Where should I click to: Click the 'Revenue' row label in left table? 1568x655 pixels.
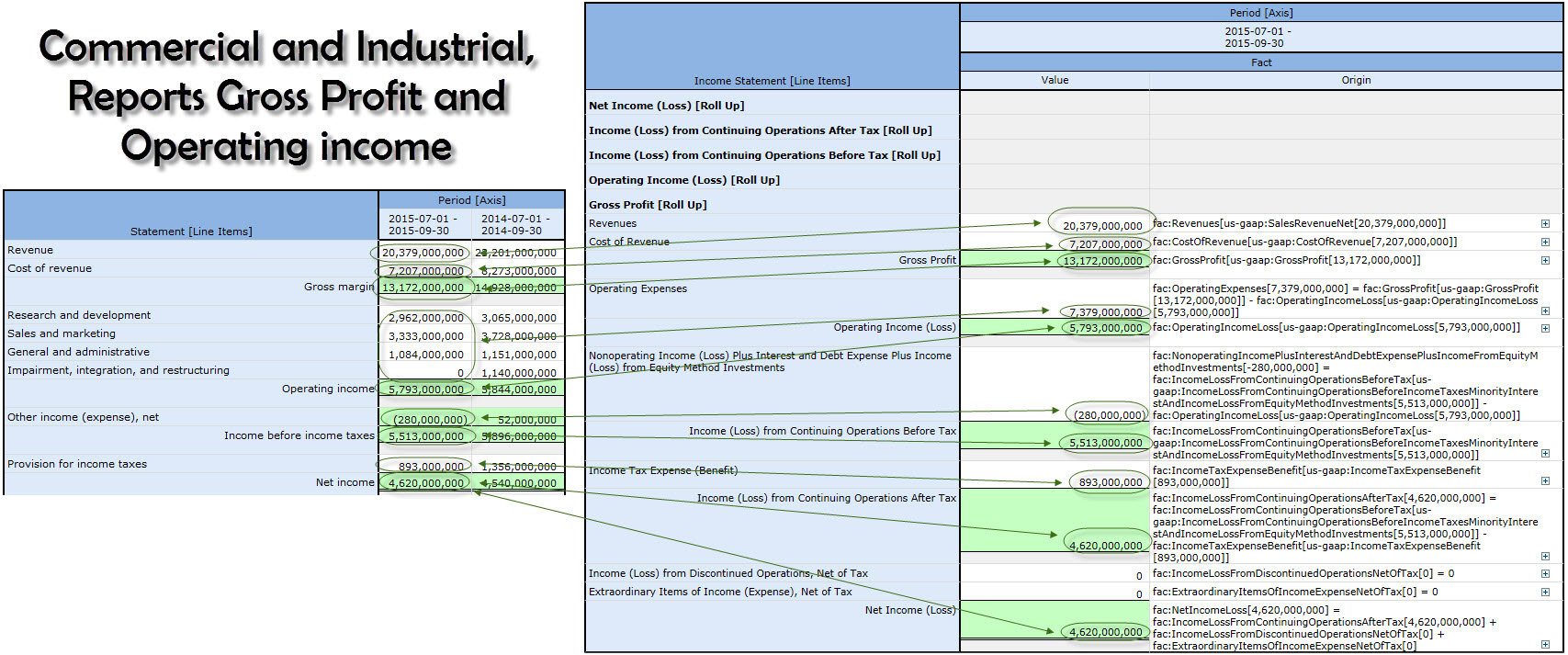point(30,250)
